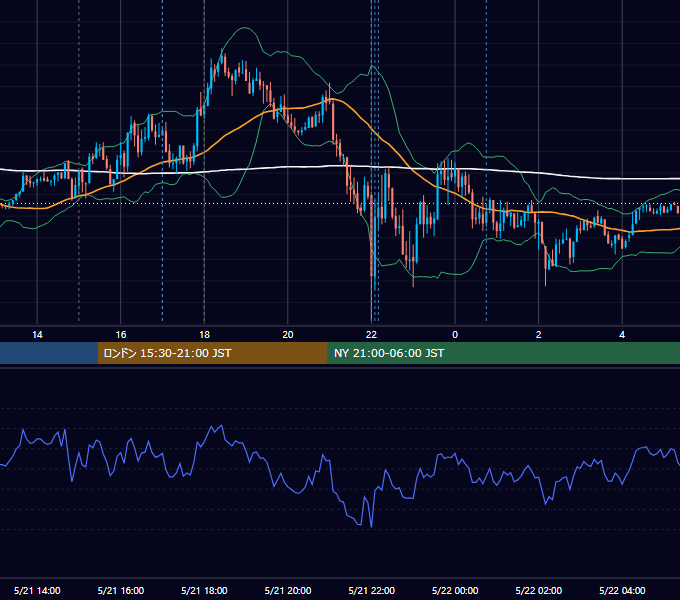Screen dimensions: 680x600
Task: Select the ロンドン 15:30-21:00 JST session bar
Action: (212, 353)
